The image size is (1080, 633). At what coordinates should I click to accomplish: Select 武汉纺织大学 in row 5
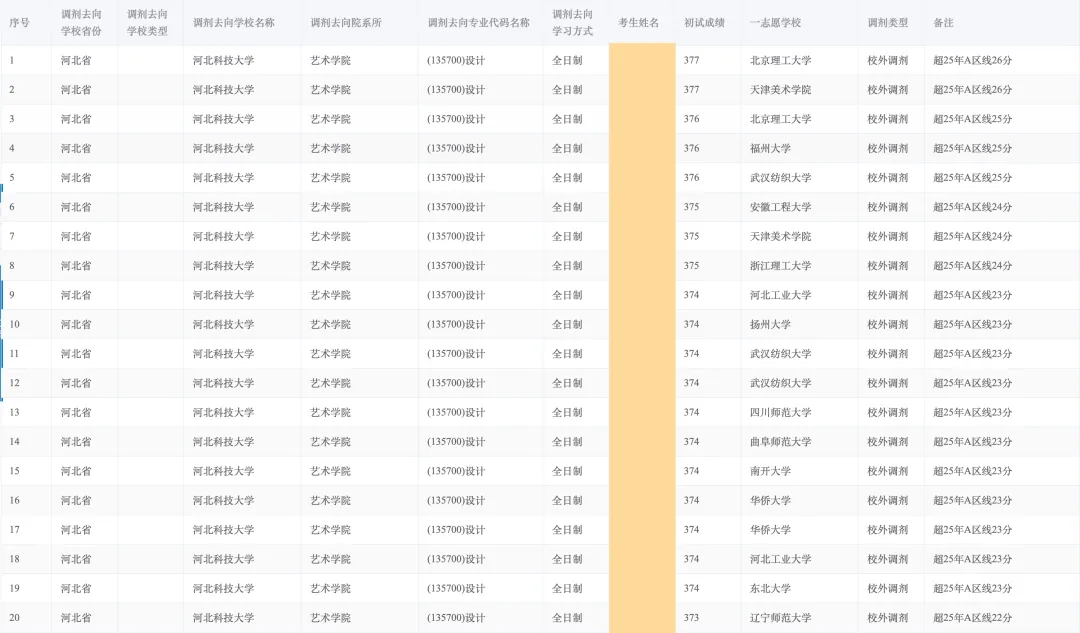coord(780,178)
